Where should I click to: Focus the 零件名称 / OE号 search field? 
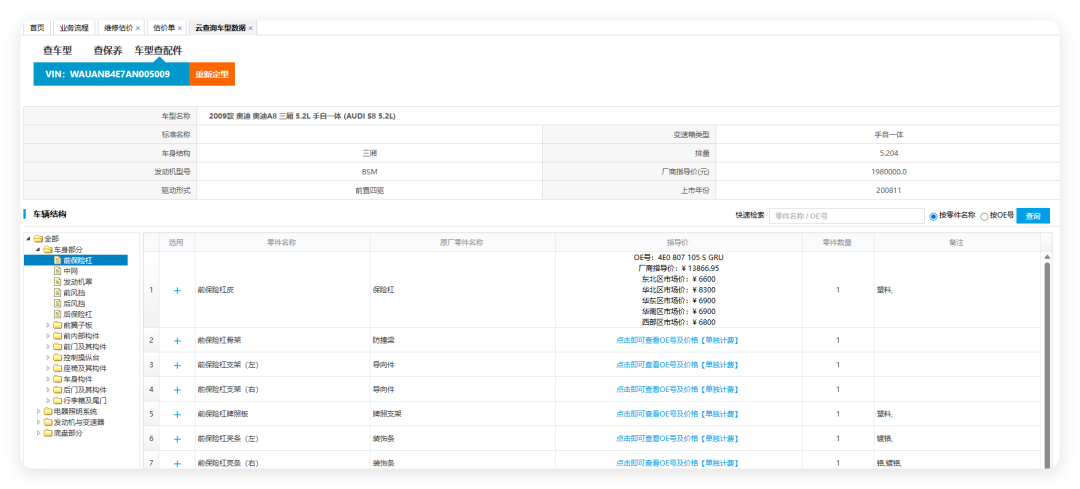847,216
